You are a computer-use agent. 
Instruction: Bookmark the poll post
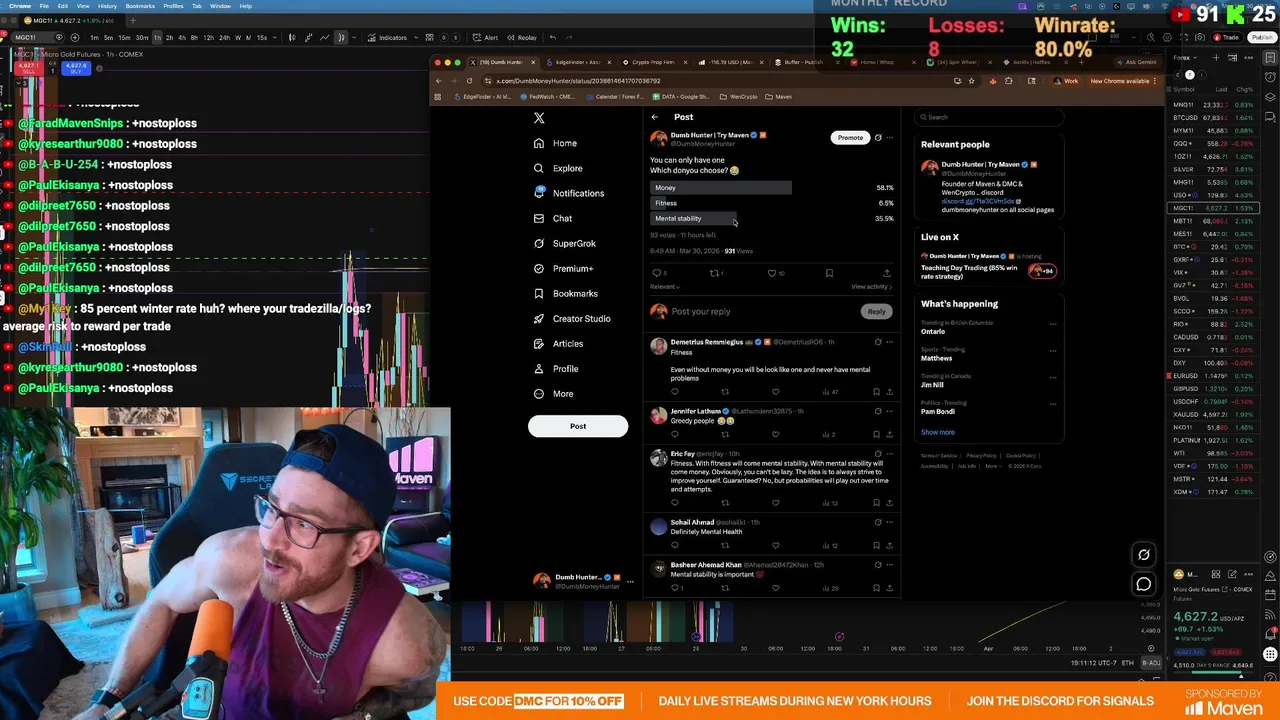[x=829, y=273]
